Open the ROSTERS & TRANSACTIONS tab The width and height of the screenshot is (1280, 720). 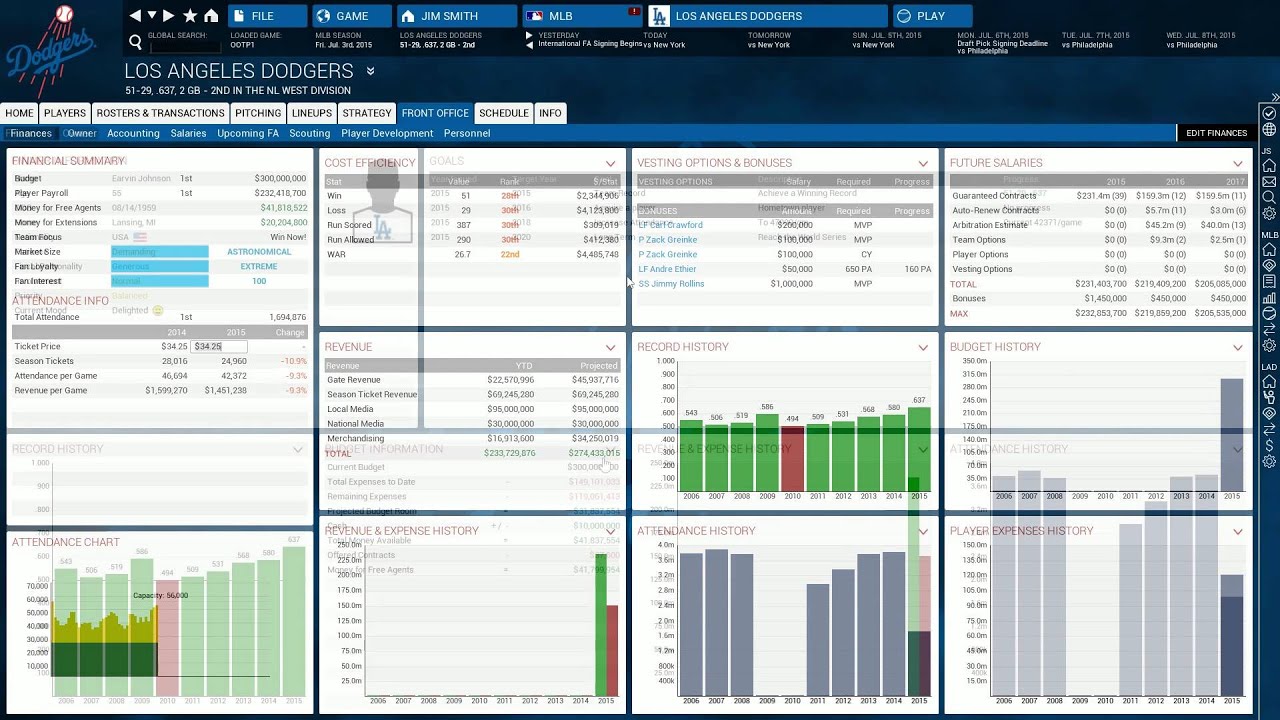pos(160,113)
